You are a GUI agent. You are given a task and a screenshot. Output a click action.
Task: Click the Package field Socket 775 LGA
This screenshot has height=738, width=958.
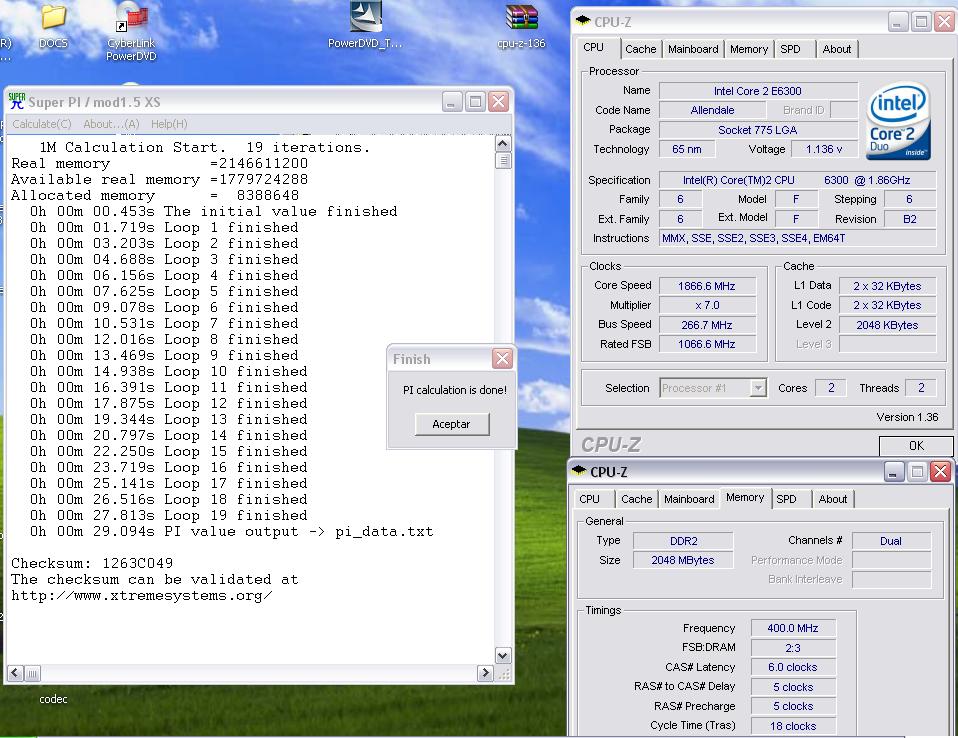click(758, 130)
